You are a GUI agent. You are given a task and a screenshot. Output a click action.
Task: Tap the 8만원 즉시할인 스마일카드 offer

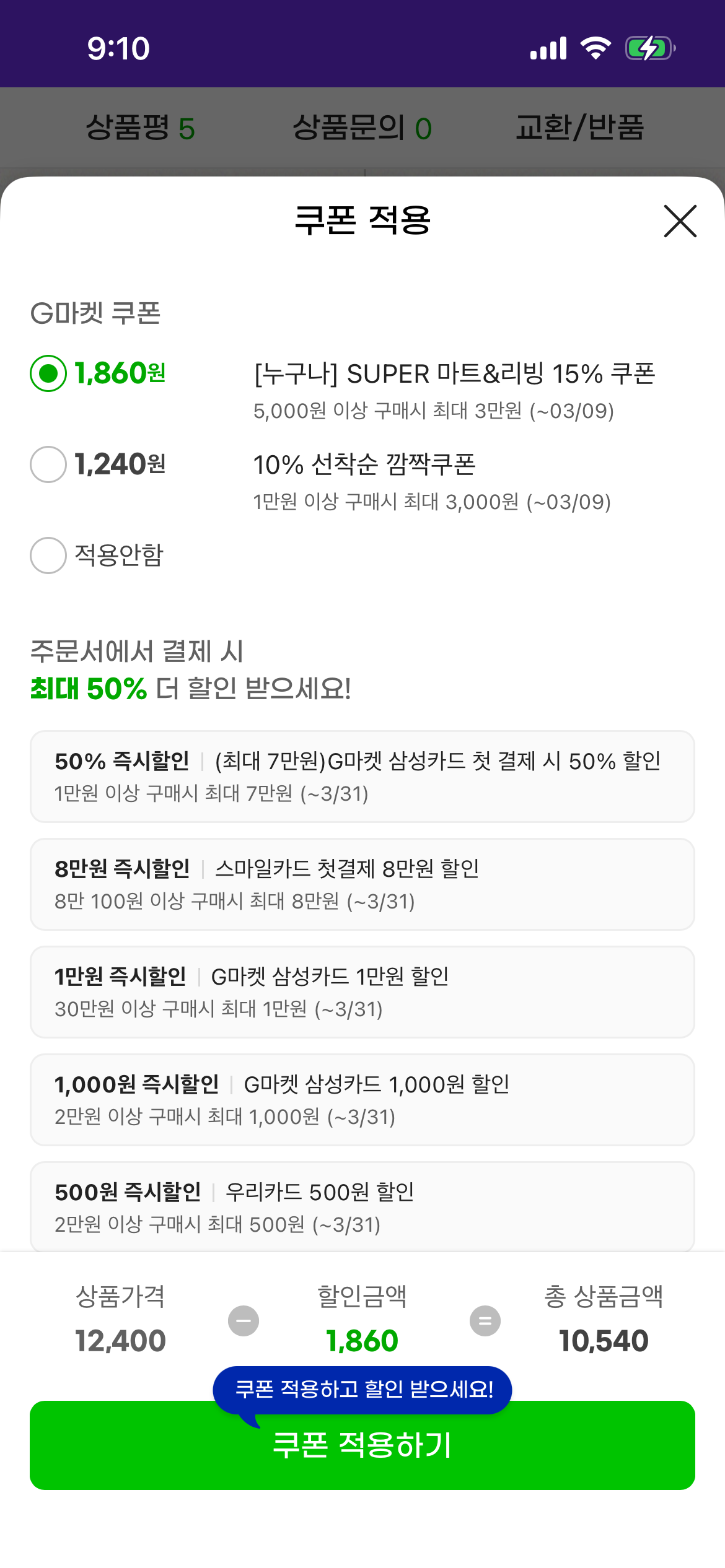tap(362, 884)
